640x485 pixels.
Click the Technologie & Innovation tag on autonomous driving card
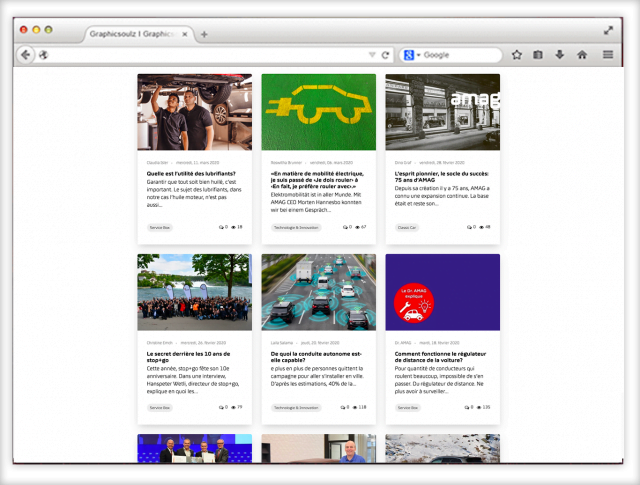tap(295, 408)
